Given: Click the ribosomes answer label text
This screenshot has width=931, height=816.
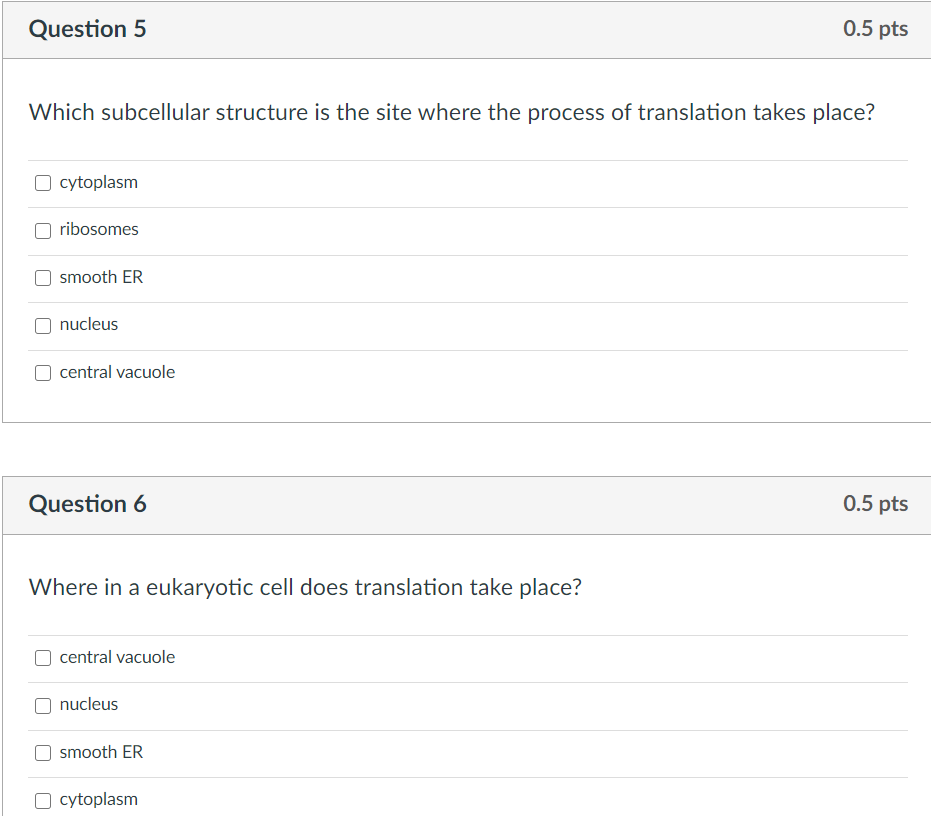Looking at the screenshot, I should [99, 229].
